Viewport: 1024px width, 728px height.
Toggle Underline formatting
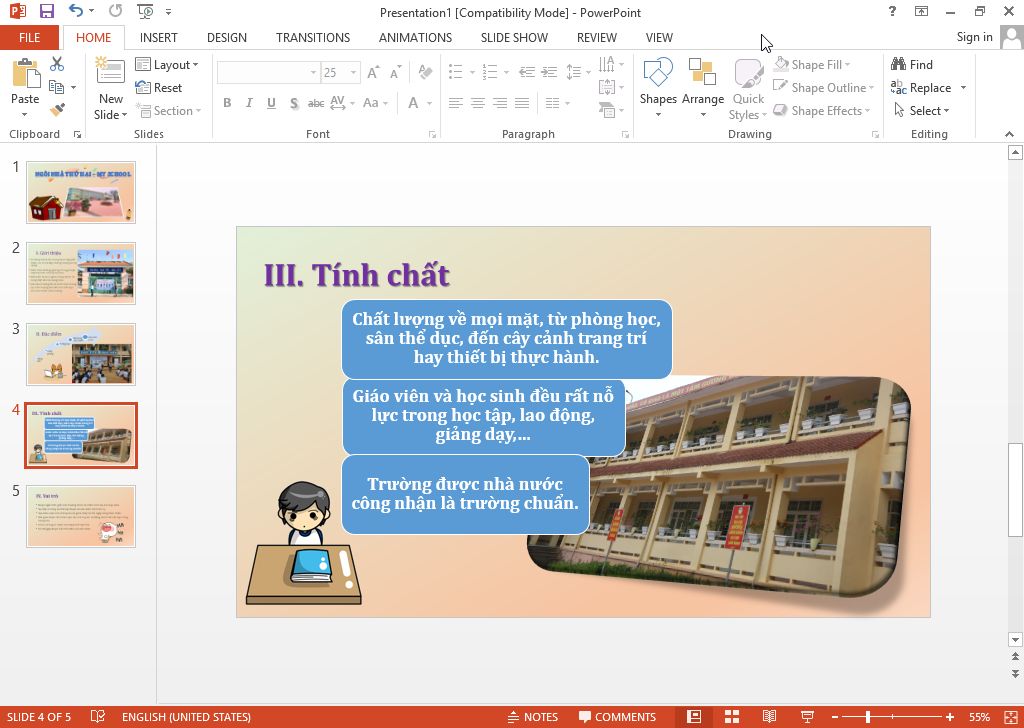point(271,103)
